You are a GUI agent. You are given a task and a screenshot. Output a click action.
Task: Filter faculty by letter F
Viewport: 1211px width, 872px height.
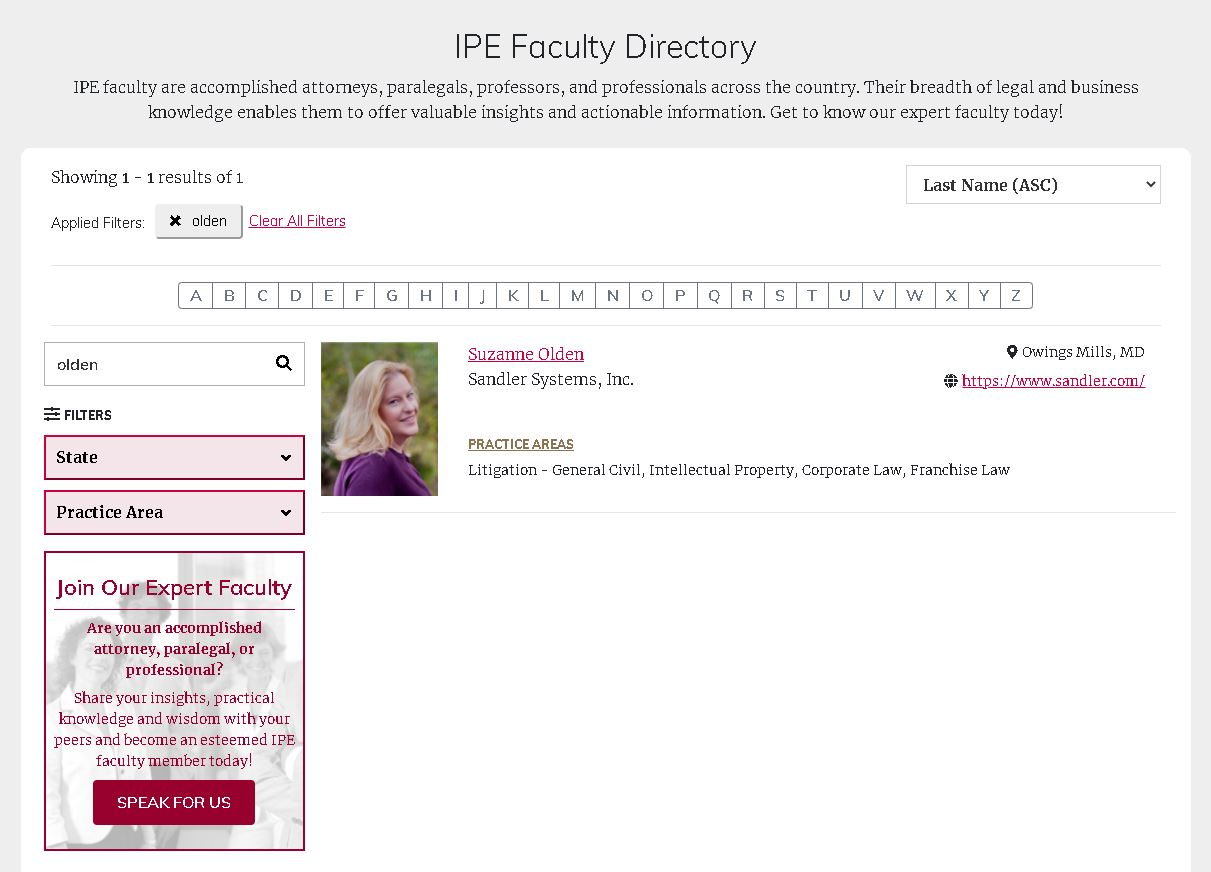point(359,296)
